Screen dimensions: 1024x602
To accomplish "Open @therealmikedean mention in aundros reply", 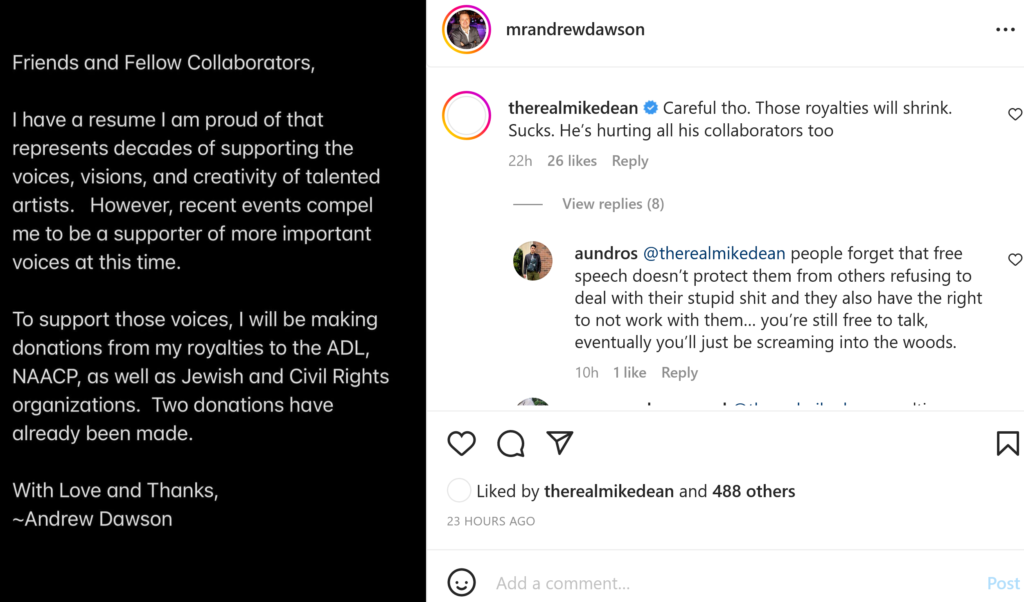I will (713, 254).
